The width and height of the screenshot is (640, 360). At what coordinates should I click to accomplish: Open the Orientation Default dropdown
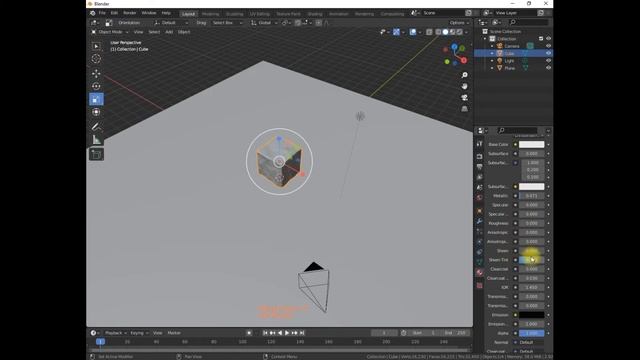pos(171,23)
